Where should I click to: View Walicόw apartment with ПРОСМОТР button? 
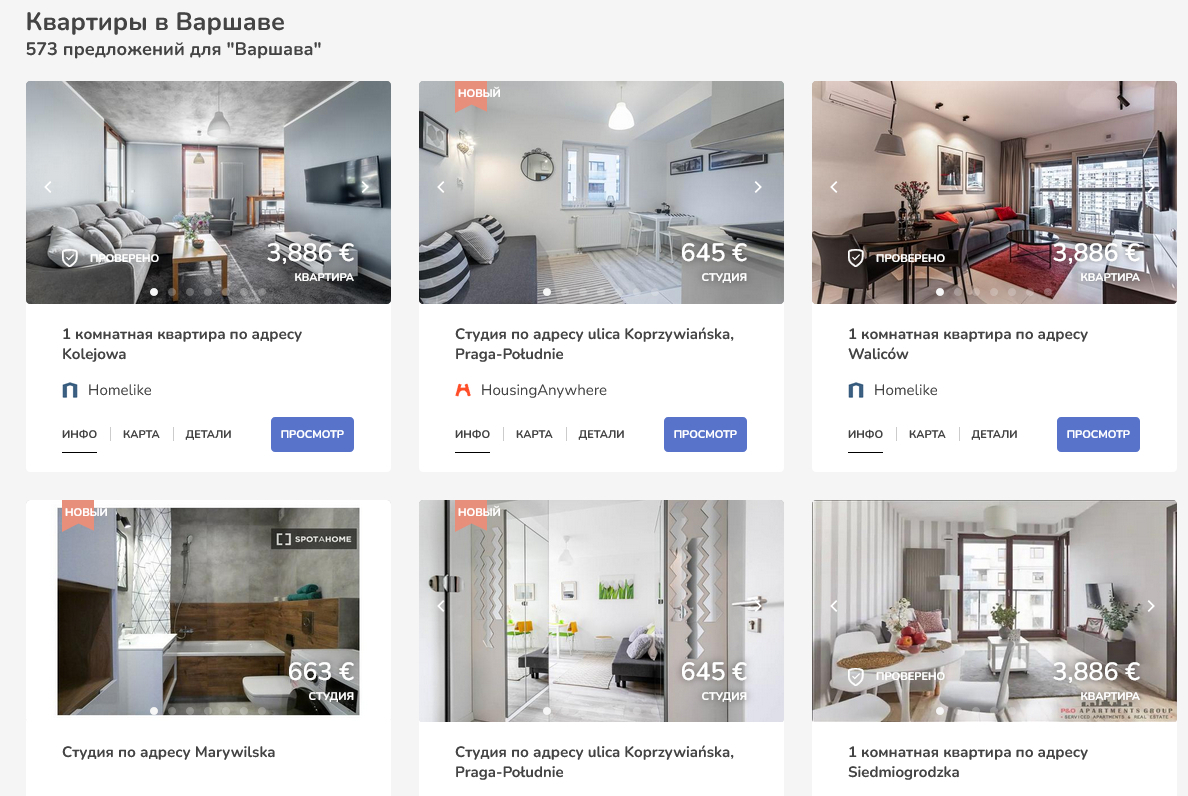[1098, 434]
